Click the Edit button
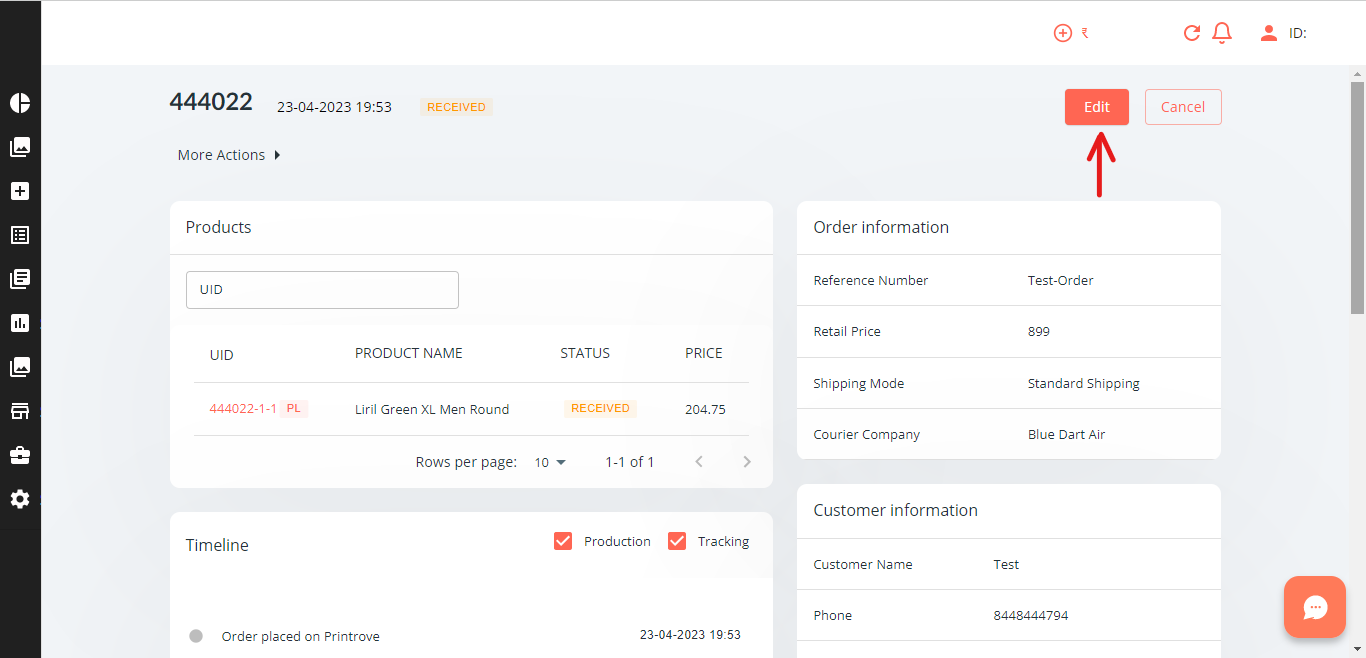The height and width of the screenshot is (658, 1366). click(x=1097, y=107)
